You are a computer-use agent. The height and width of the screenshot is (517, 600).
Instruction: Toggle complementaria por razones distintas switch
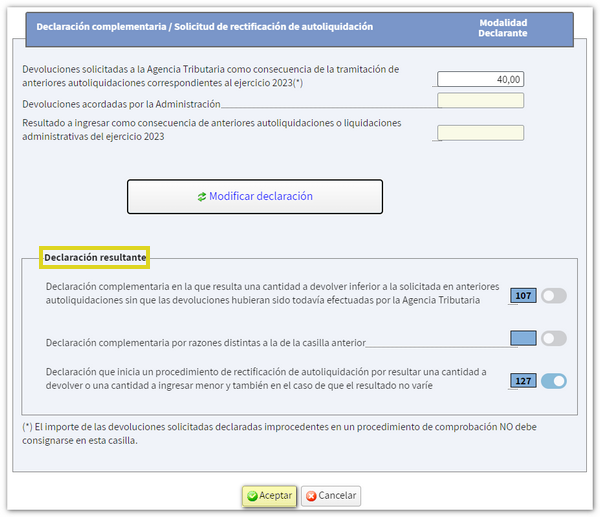pyautogui.click(x=553, y=339)
